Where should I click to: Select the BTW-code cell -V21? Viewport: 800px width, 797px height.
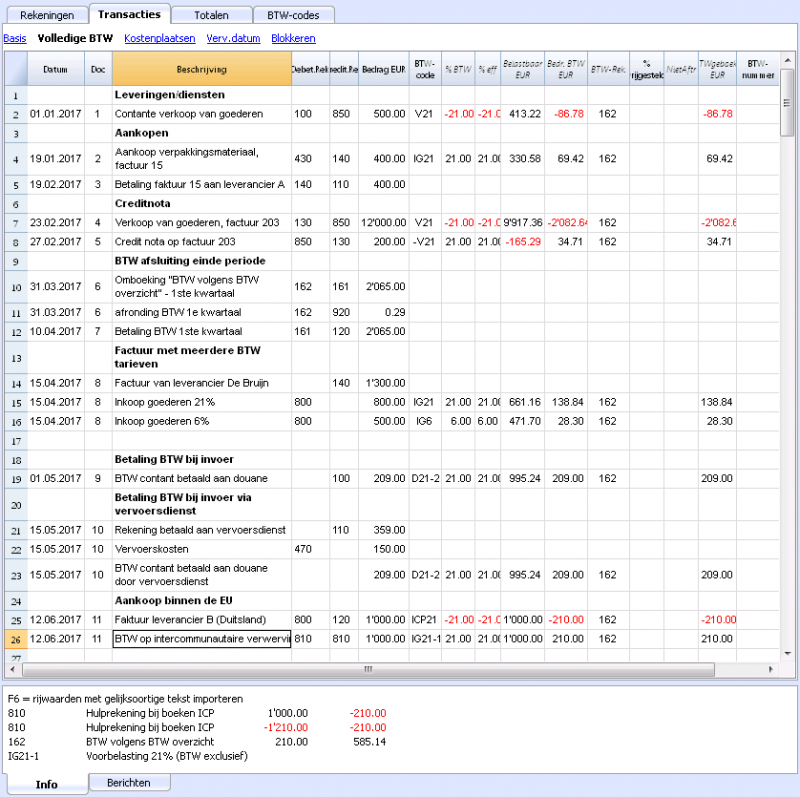pos(425,242)
